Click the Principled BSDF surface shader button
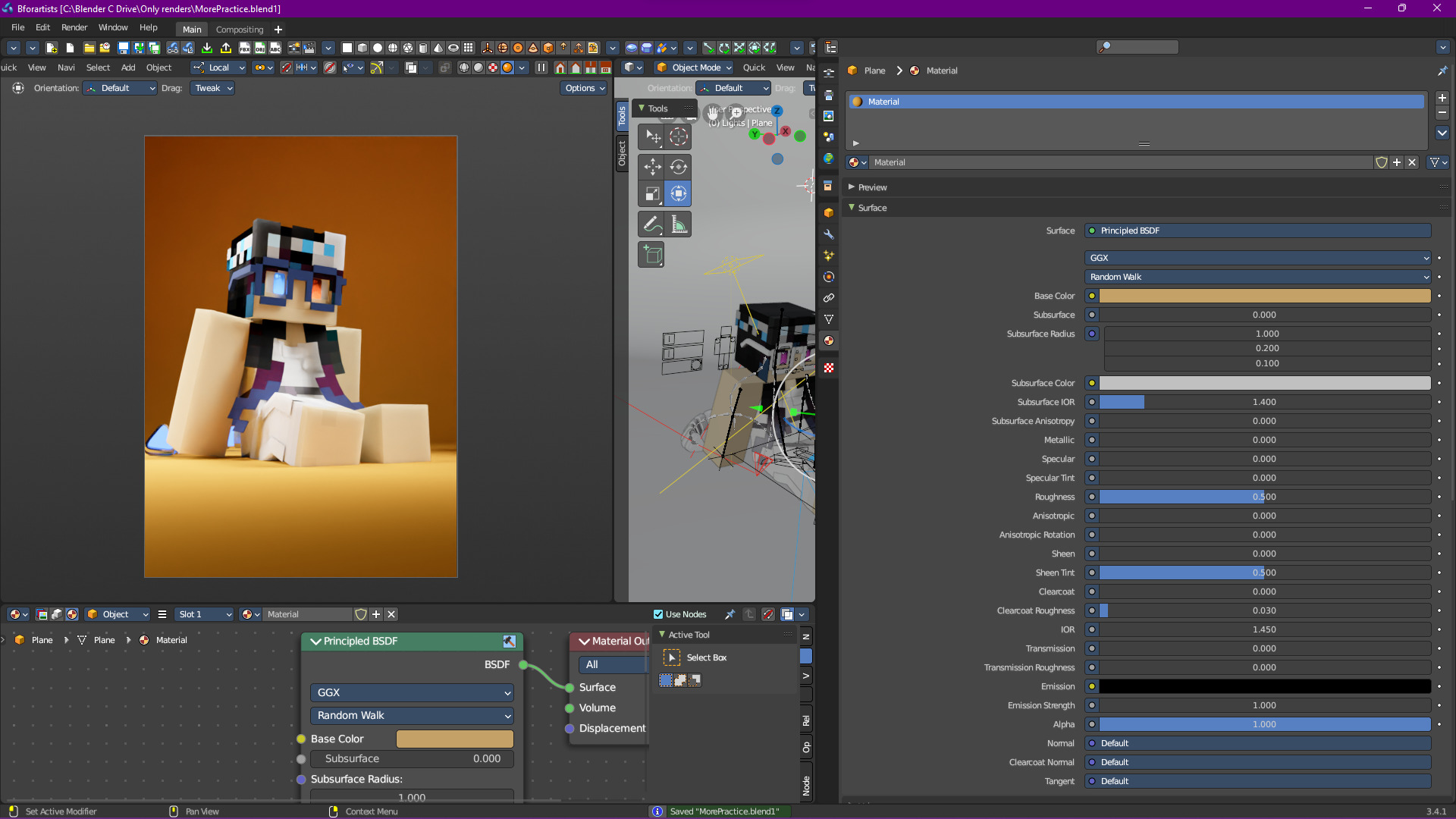 pyautogui.click(x=1258, y=231)
